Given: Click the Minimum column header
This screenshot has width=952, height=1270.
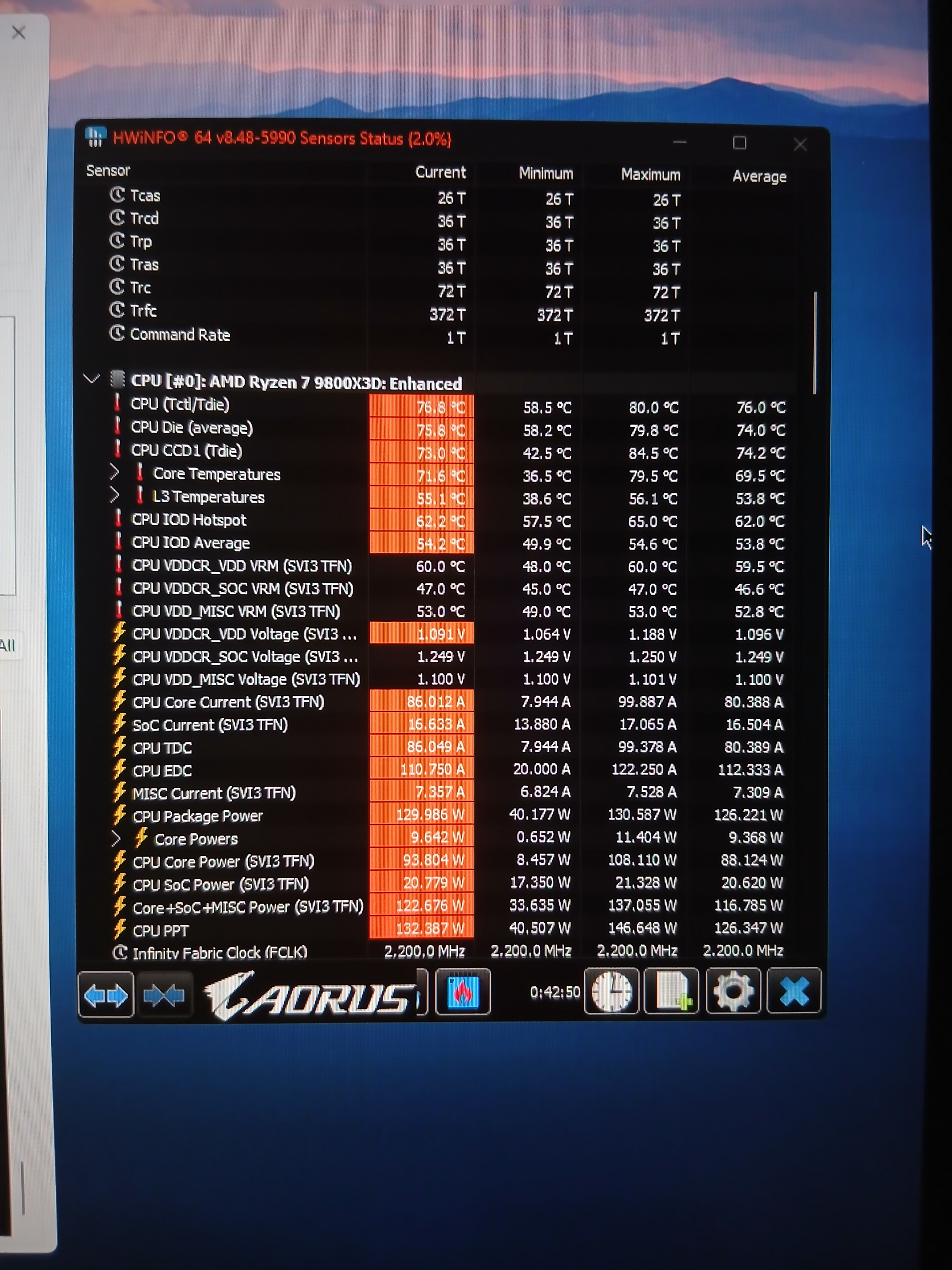Looking at the screenshot, I should [x=546, y=173].
